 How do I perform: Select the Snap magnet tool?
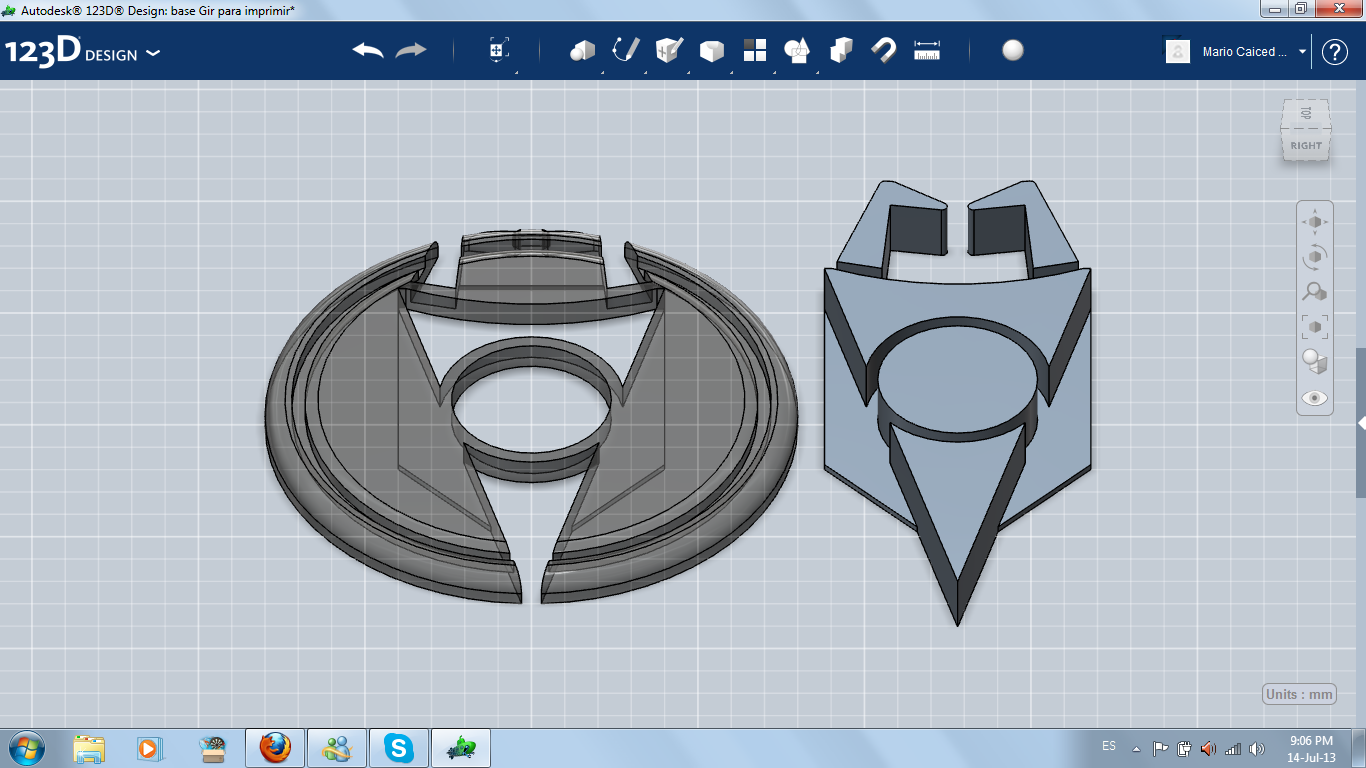[884, 51]
